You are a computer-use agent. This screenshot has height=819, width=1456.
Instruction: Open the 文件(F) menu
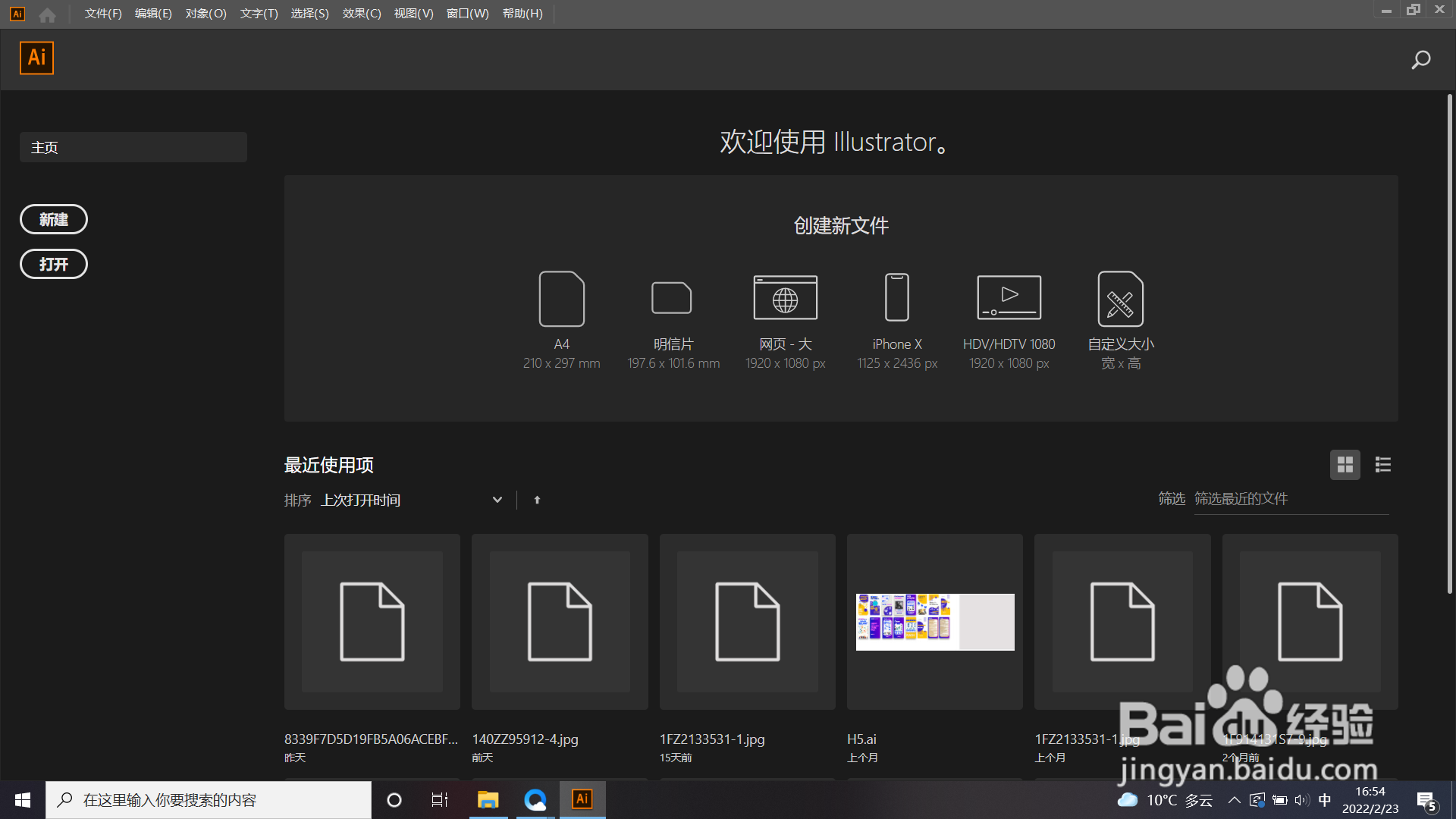103,14
